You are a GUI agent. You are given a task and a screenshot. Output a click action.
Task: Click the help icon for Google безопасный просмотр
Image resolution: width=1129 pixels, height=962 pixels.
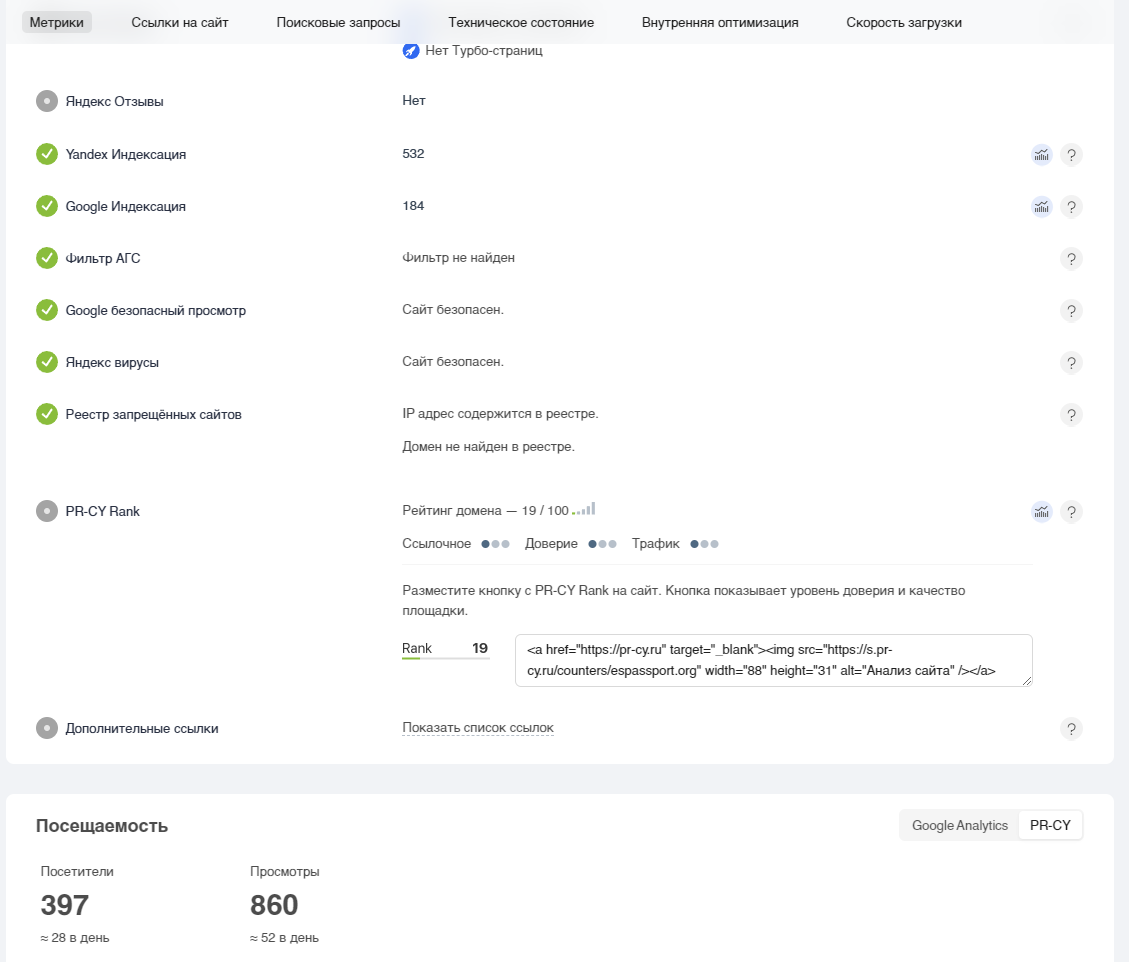[1071, 311]
